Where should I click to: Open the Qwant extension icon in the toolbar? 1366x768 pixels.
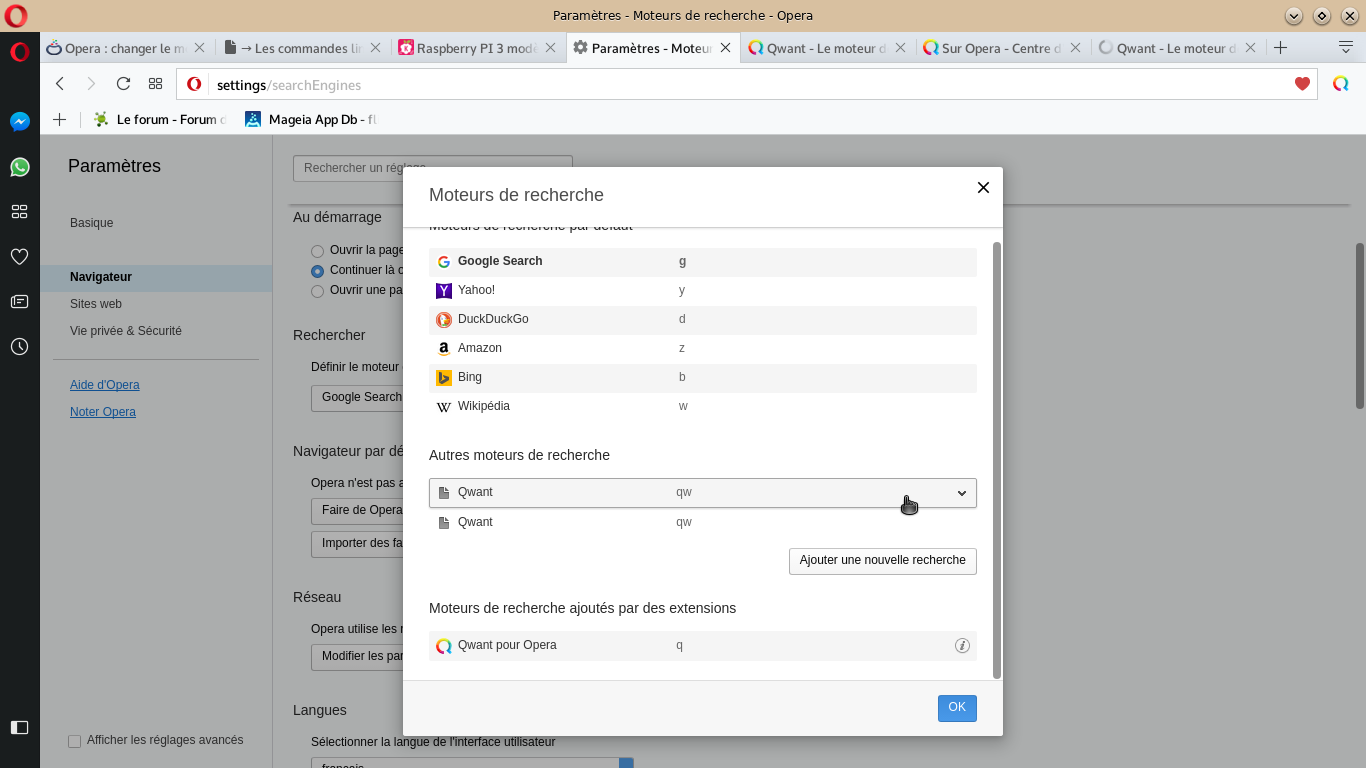pos(1340,84)
